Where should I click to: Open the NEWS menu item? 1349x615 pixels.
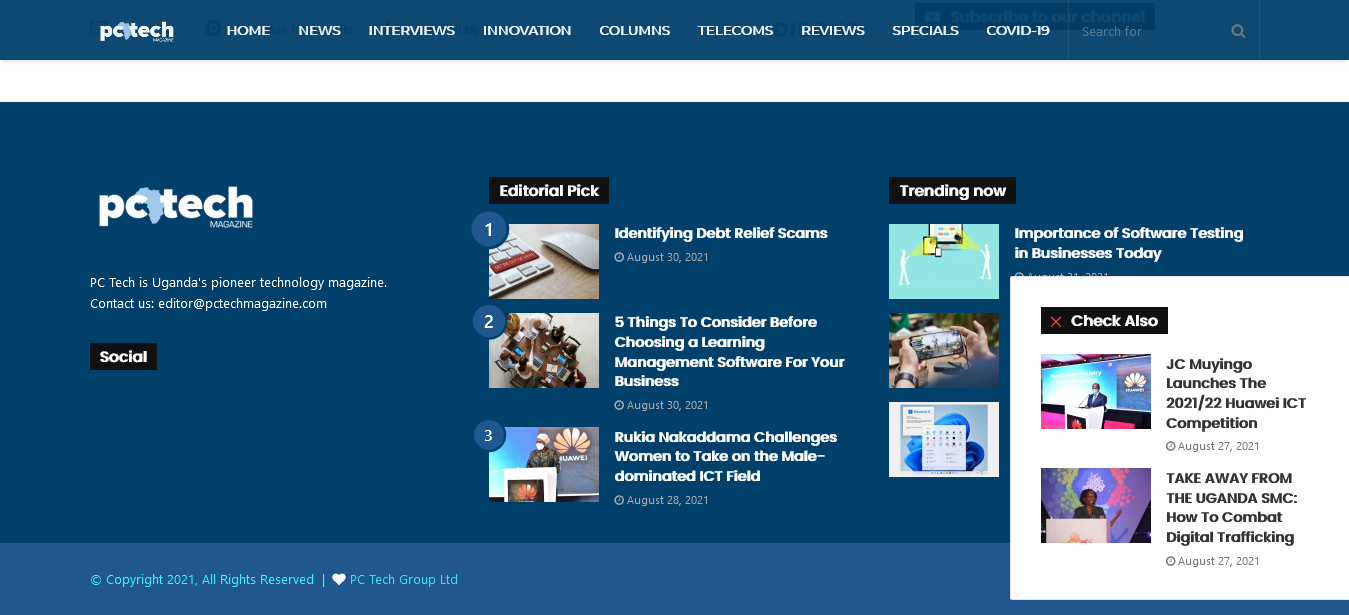pyautogui.click(x=319, y=30)
